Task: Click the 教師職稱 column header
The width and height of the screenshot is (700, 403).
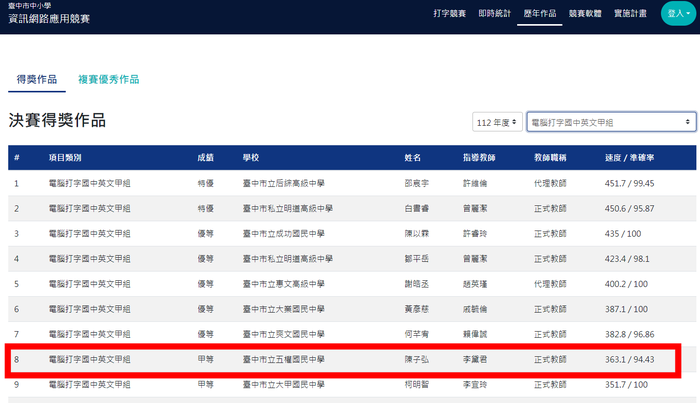Action: click(550, 158)
